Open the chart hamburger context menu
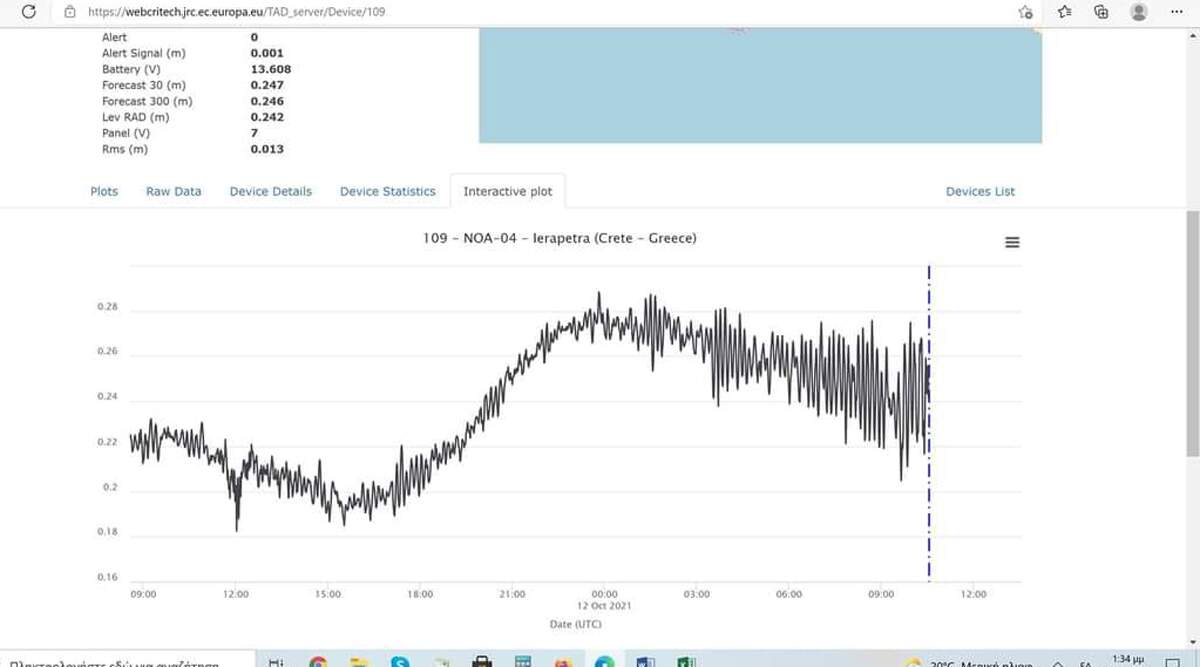1200x667 pixels. pyautogui.click(x=1012, y=242)
